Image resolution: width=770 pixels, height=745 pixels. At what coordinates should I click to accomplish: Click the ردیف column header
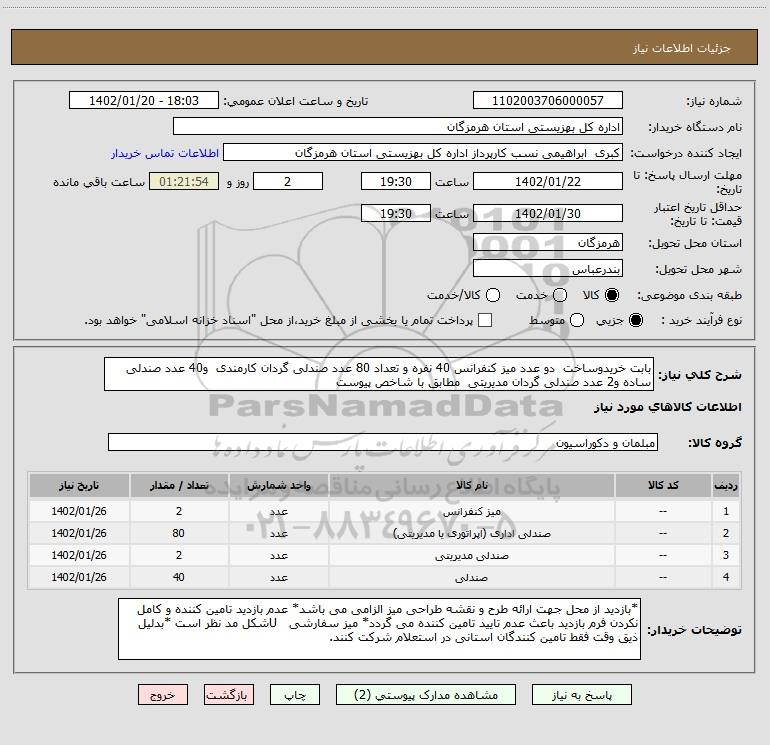pyautogui.click(x=726, y=485)
